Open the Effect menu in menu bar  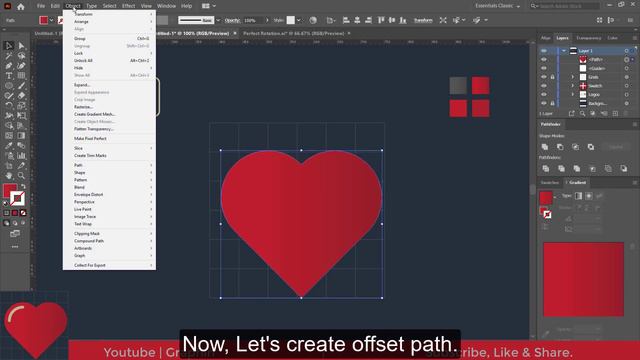click(128, 6)
